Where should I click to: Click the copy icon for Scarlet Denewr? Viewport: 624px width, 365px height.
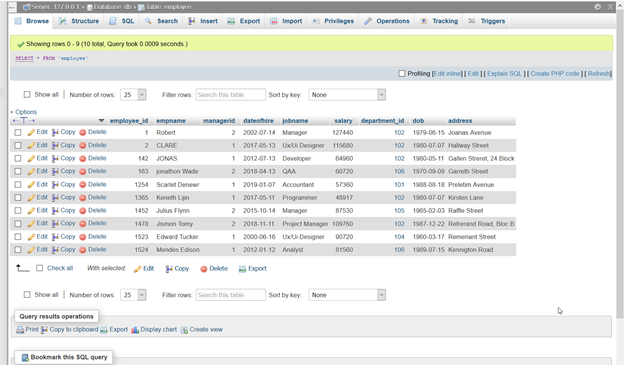click(x=55, y=185)
